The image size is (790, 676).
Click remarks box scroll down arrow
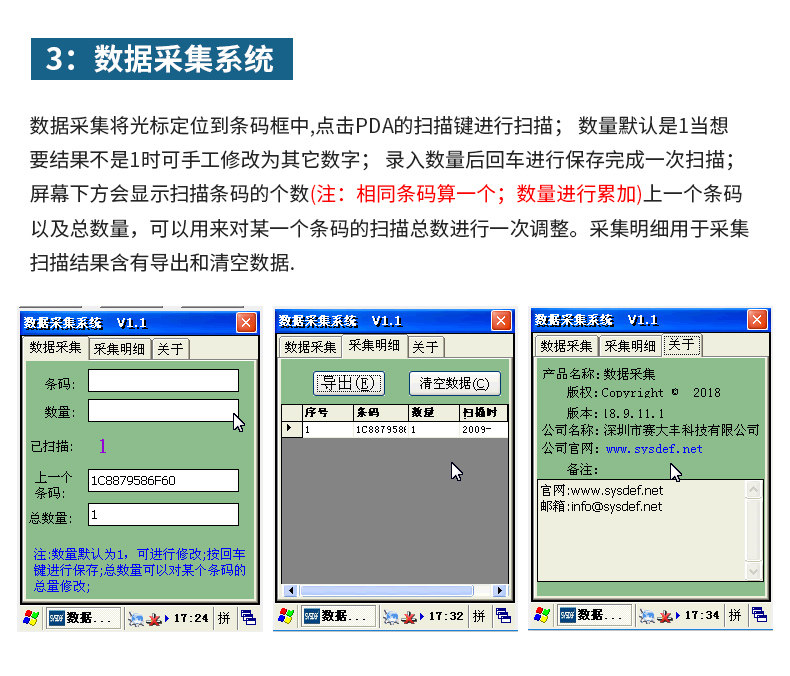point(754,571)
